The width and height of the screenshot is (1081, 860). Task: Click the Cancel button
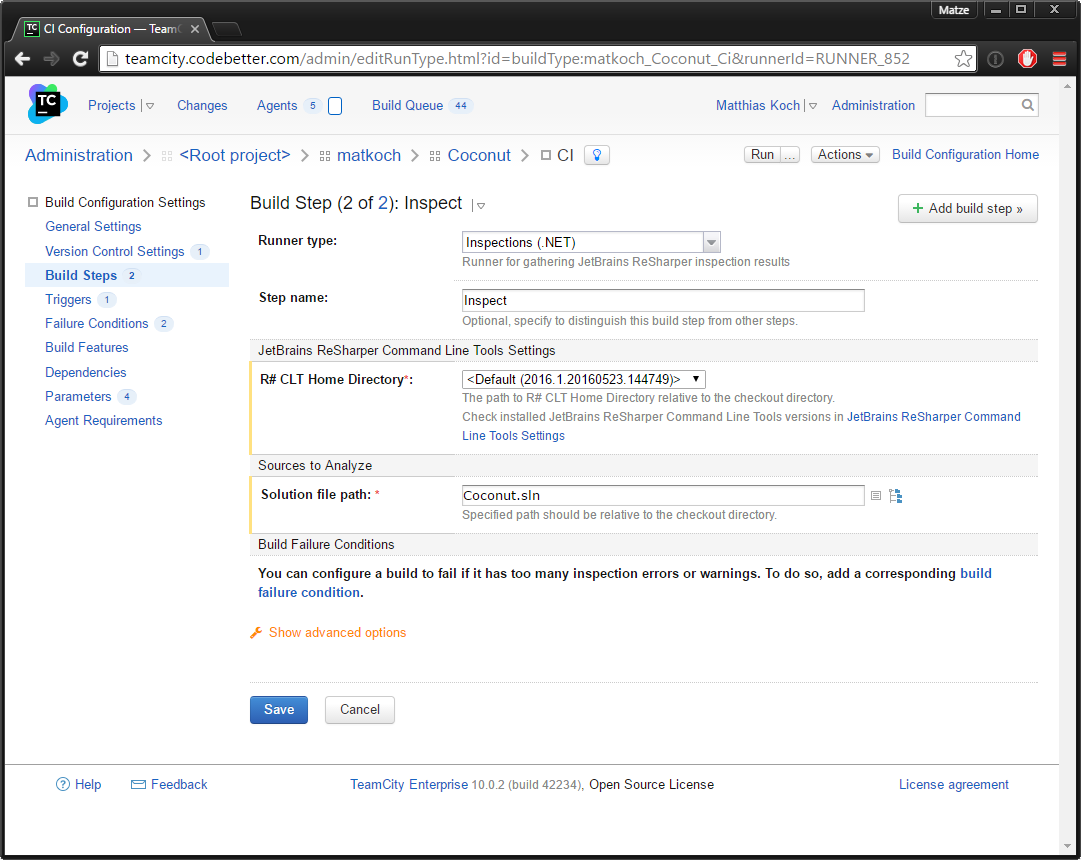pos(360,710)
